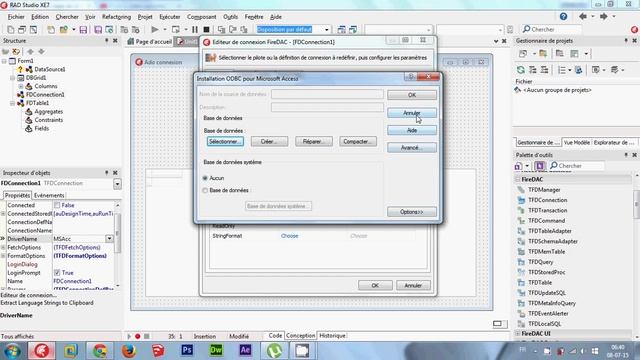640x360 pixels.
Task: Open the Composant menu
Action: click(202, 17)
